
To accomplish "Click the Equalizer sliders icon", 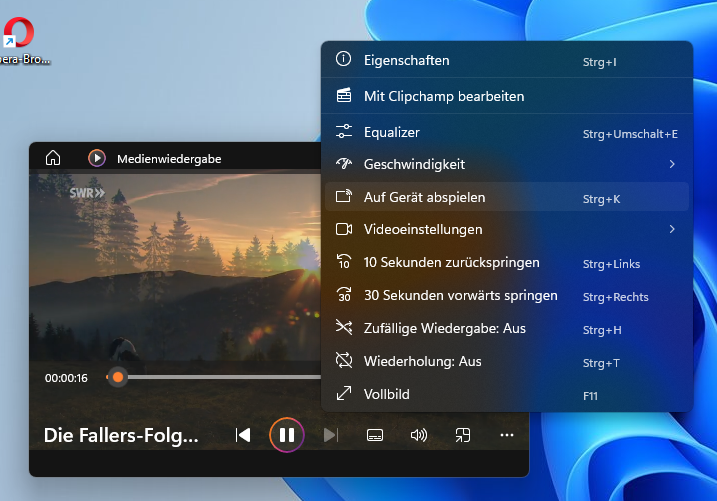I will click(x=344, y=131).
